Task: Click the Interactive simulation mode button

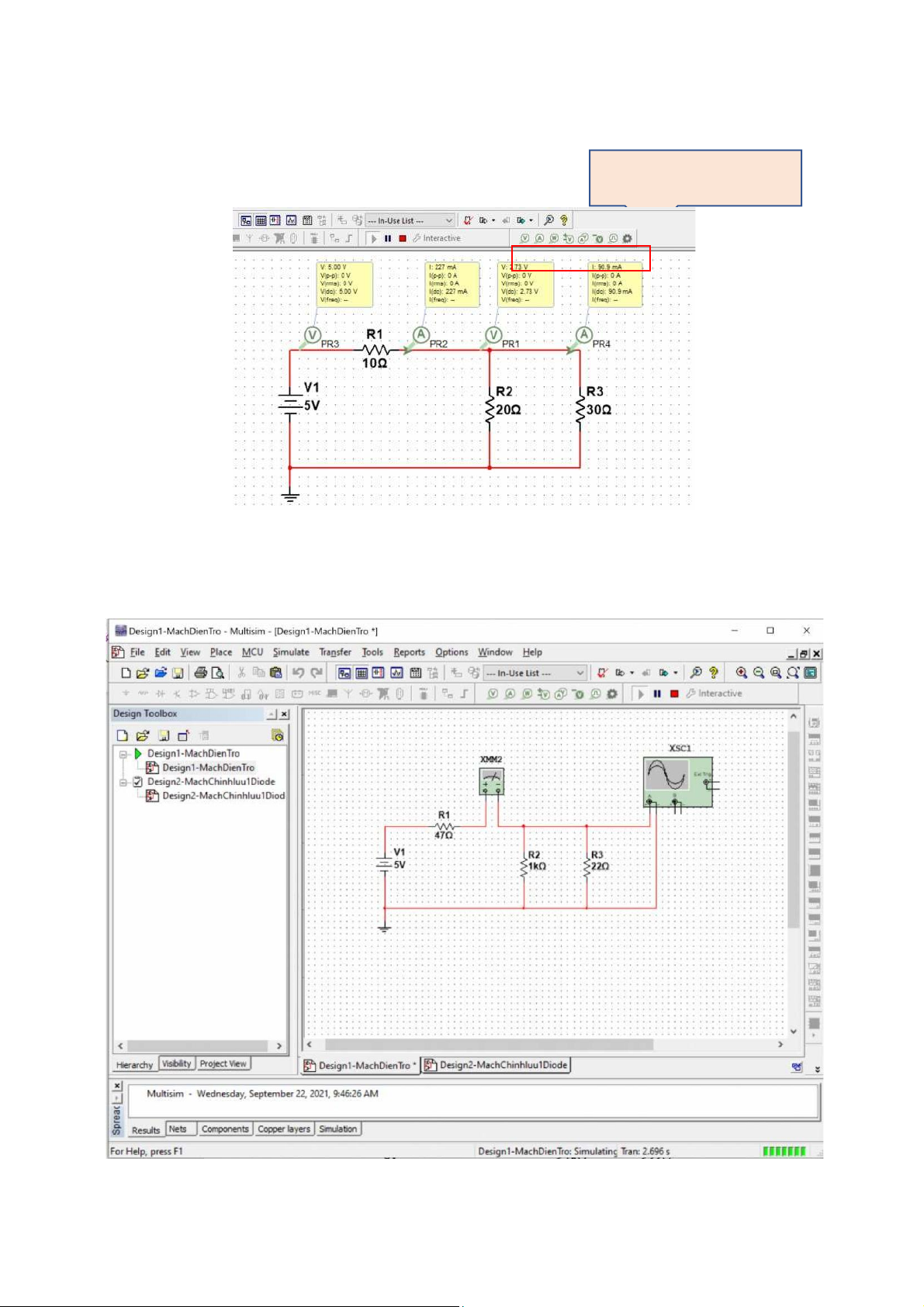Action: (714, 693)
